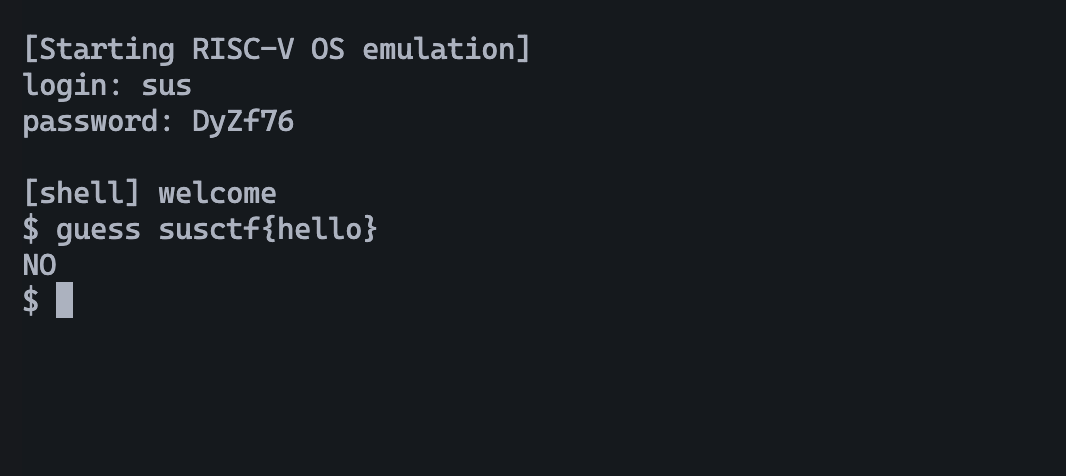Click the word "hello" inside the braces
This screenshot has height=476, width=1066.
point(319,229)
